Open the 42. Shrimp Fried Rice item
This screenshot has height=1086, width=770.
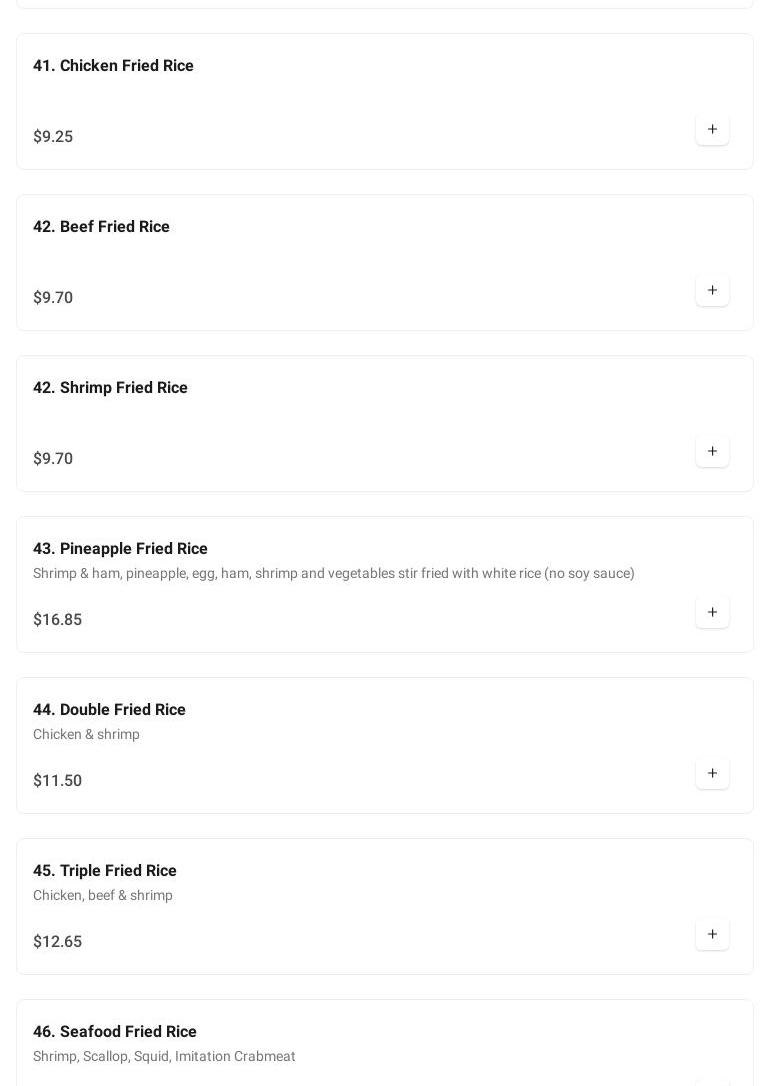point(110,388)
